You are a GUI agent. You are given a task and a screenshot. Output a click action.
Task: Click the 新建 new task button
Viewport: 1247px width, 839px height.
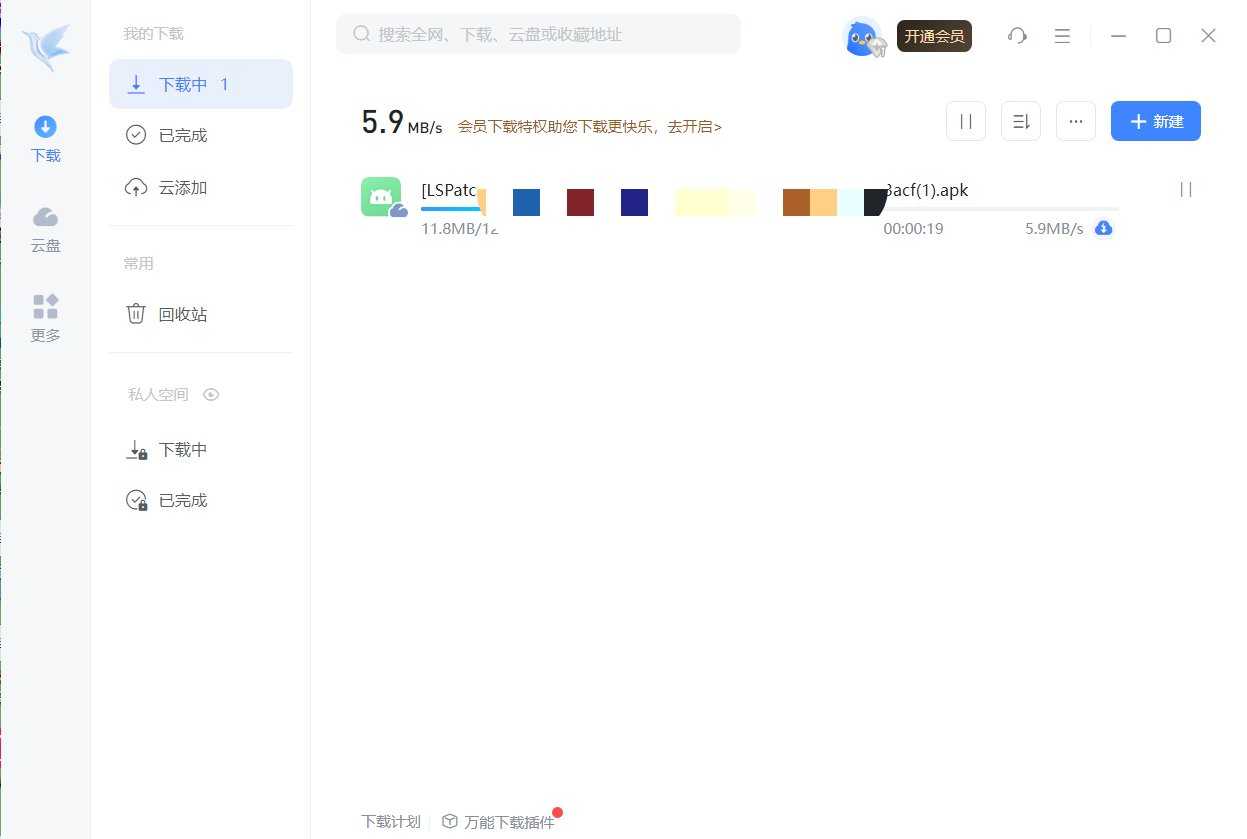1156,121
